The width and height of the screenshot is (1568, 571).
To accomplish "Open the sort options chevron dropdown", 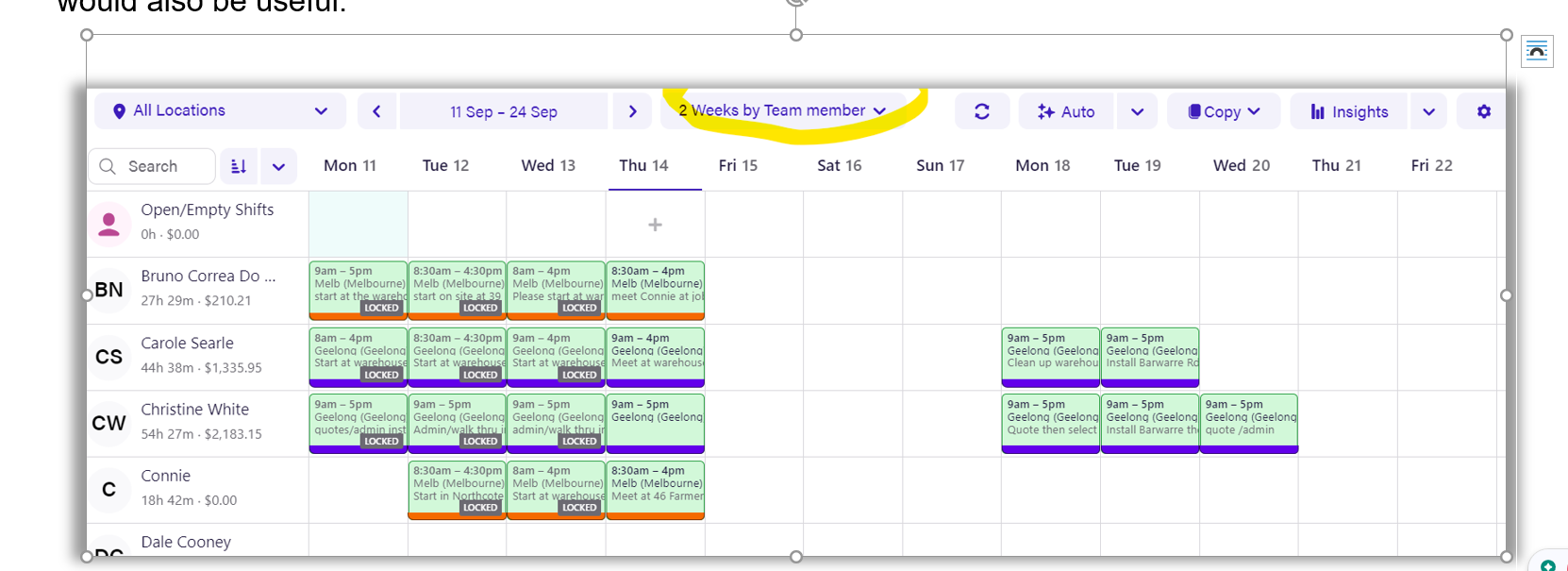I will click(278, 167).
